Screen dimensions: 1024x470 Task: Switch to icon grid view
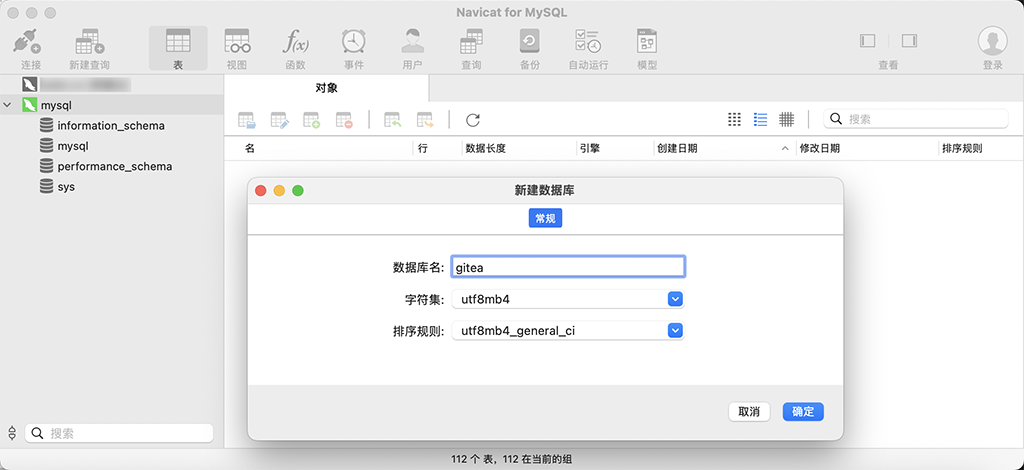pos(734,119)
